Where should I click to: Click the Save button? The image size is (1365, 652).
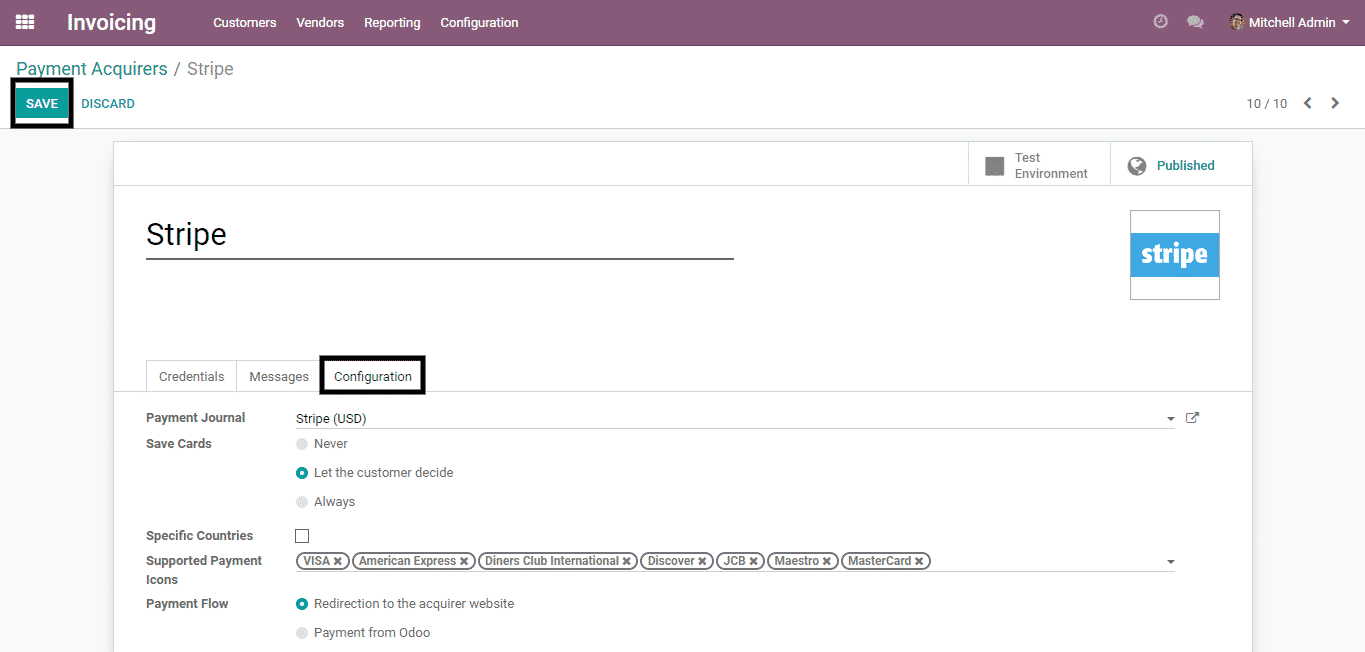coord(42,104)
